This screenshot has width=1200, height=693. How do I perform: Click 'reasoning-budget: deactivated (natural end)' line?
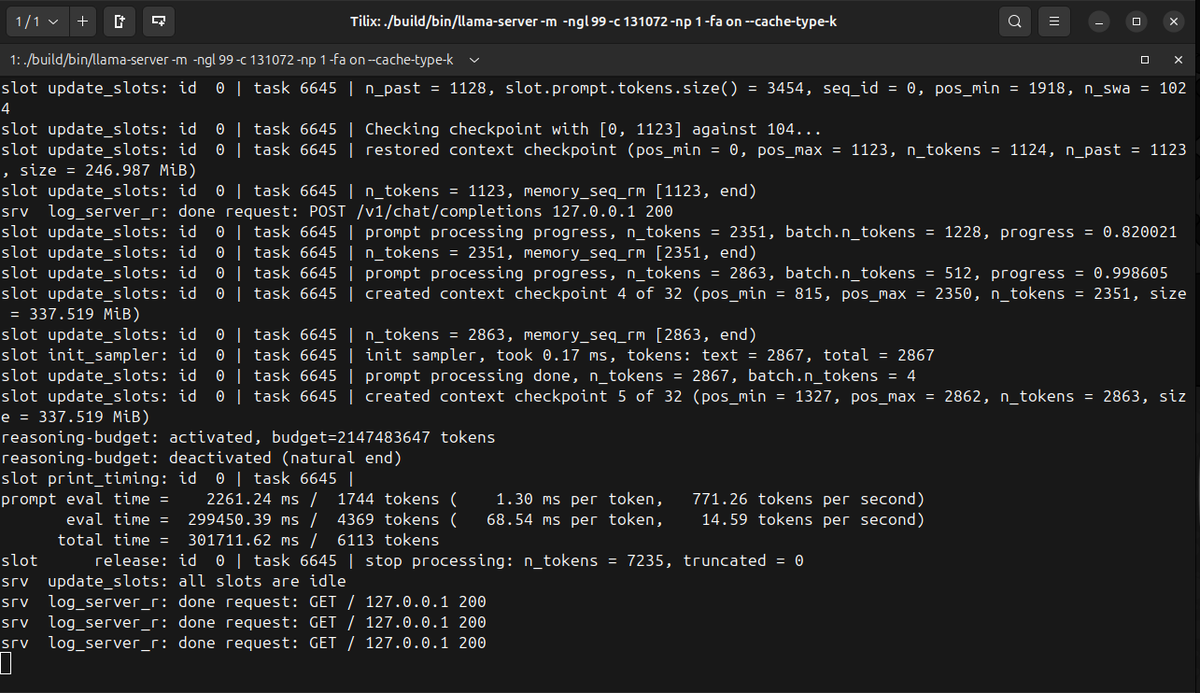coord(201,457)
